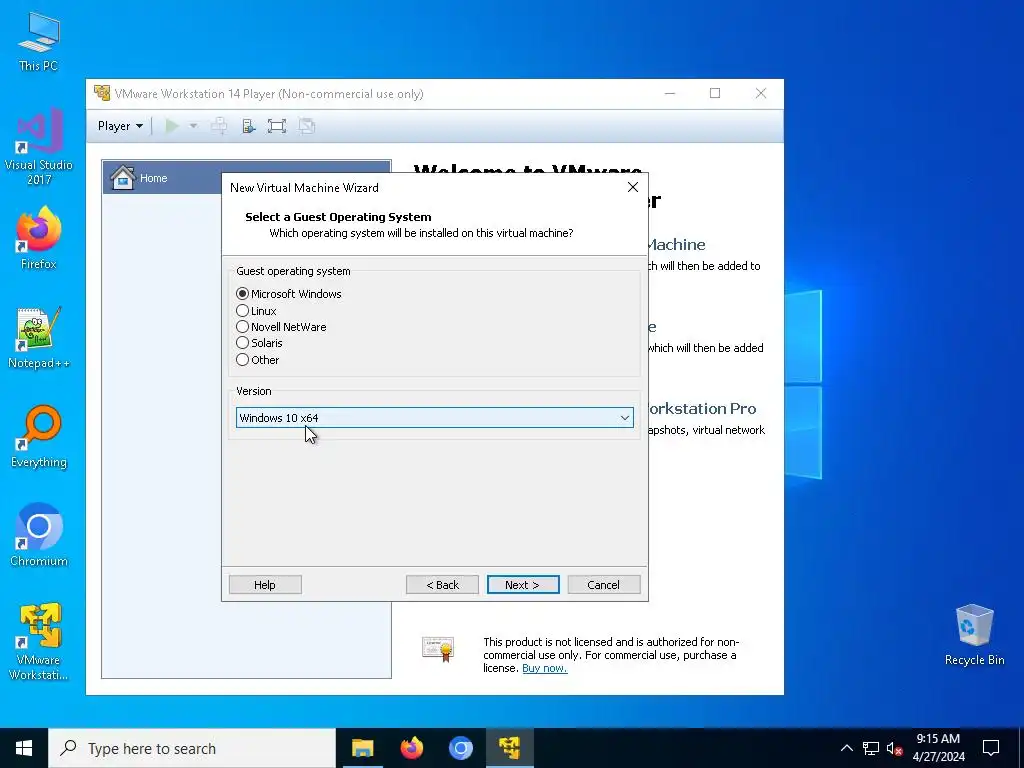This screenshot has height=768, width=1024.
Task: Open Firefox from the taskbar
Action: pos(411,748)
